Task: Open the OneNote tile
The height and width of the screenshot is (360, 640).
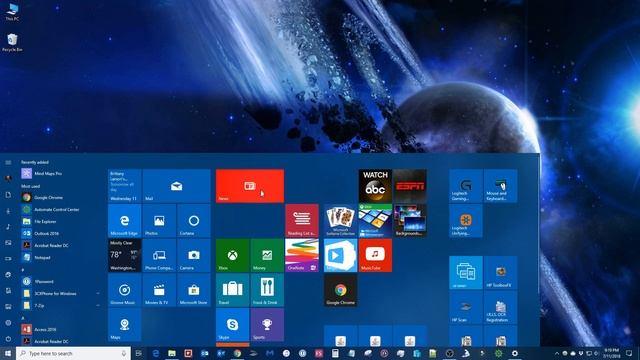Action: pos(302,256)
